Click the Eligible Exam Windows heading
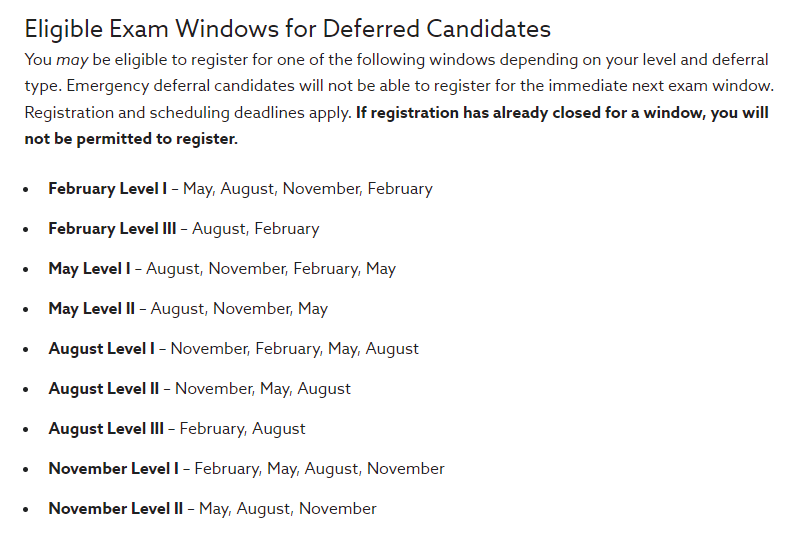786x534 pixels. point(288,29)
